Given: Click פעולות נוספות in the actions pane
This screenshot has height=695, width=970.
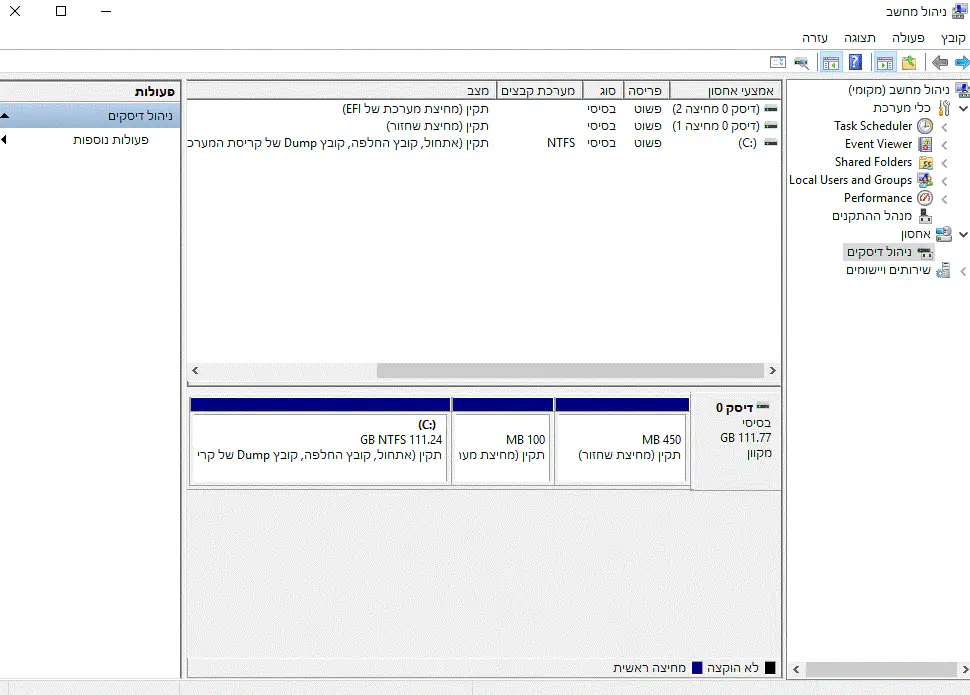Looking at the screenshot, I should [x=110, y=140].
